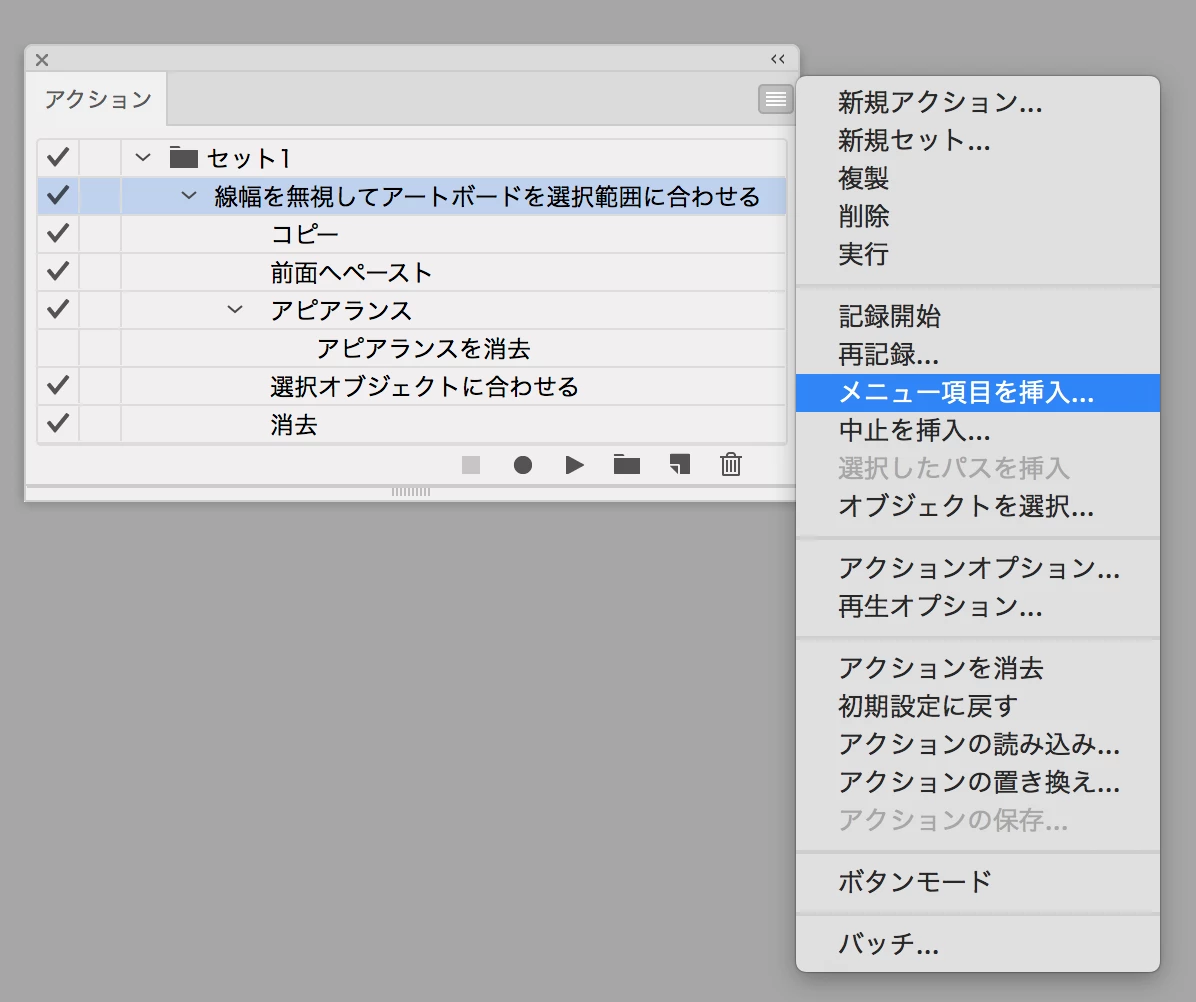Open バッチ... from the menu
The width and height of the screenshot is (1196, 1002).
pos(978,944)
